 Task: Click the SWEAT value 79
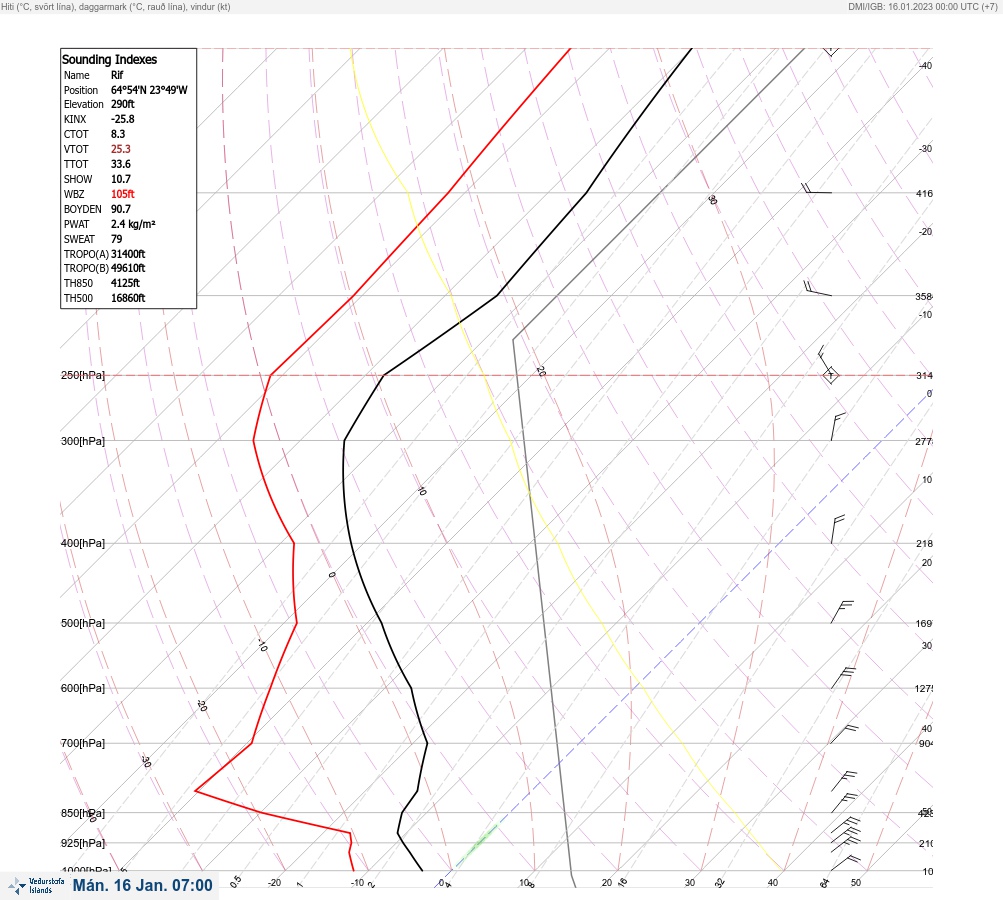click(x=116, y=239)
